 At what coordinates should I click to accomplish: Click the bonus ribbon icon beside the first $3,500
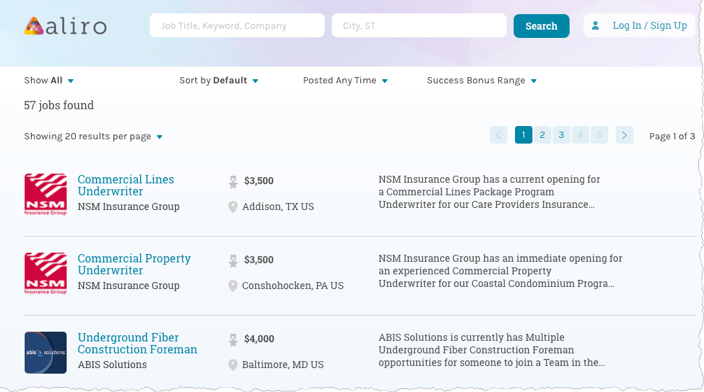[x=233, y=181]
